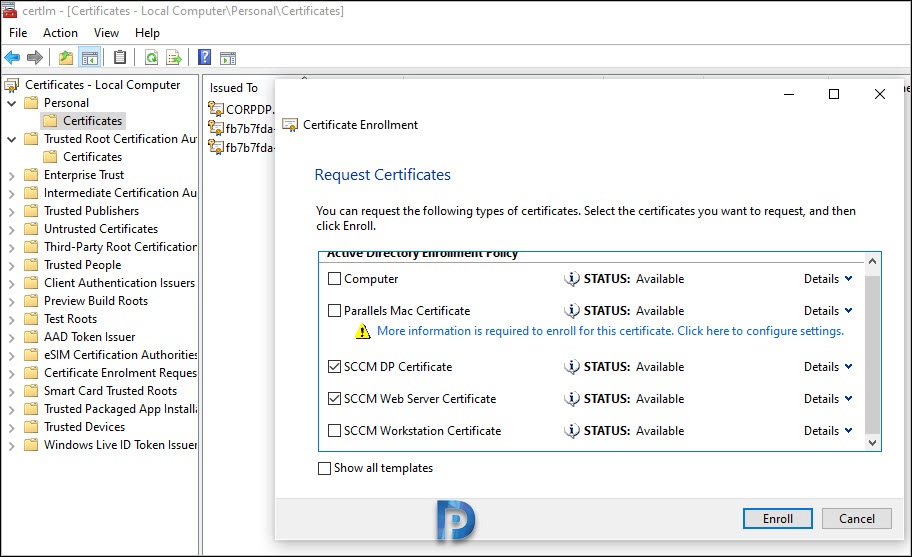Click the template list scrollbar up arrow
Image resolution: width=912 pixels, height=557 pixels.
click(x=872, y=262)
